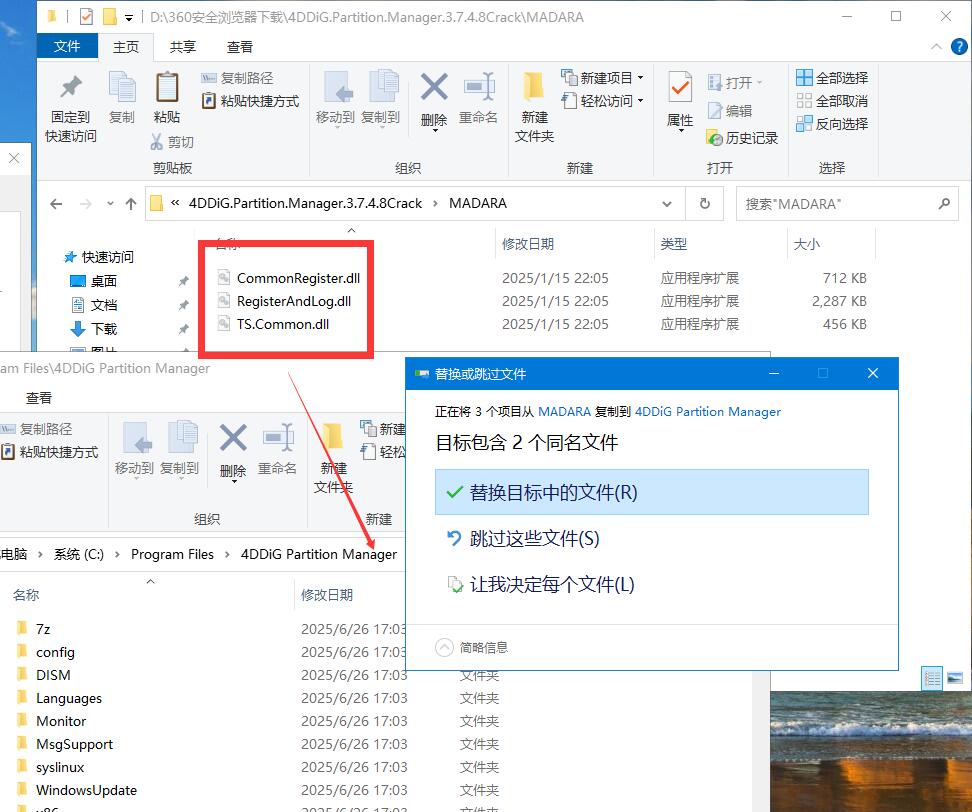Click Rename (重命名) in MADARA window ribbon
The image size is (972, 812).
coord(479,97)
